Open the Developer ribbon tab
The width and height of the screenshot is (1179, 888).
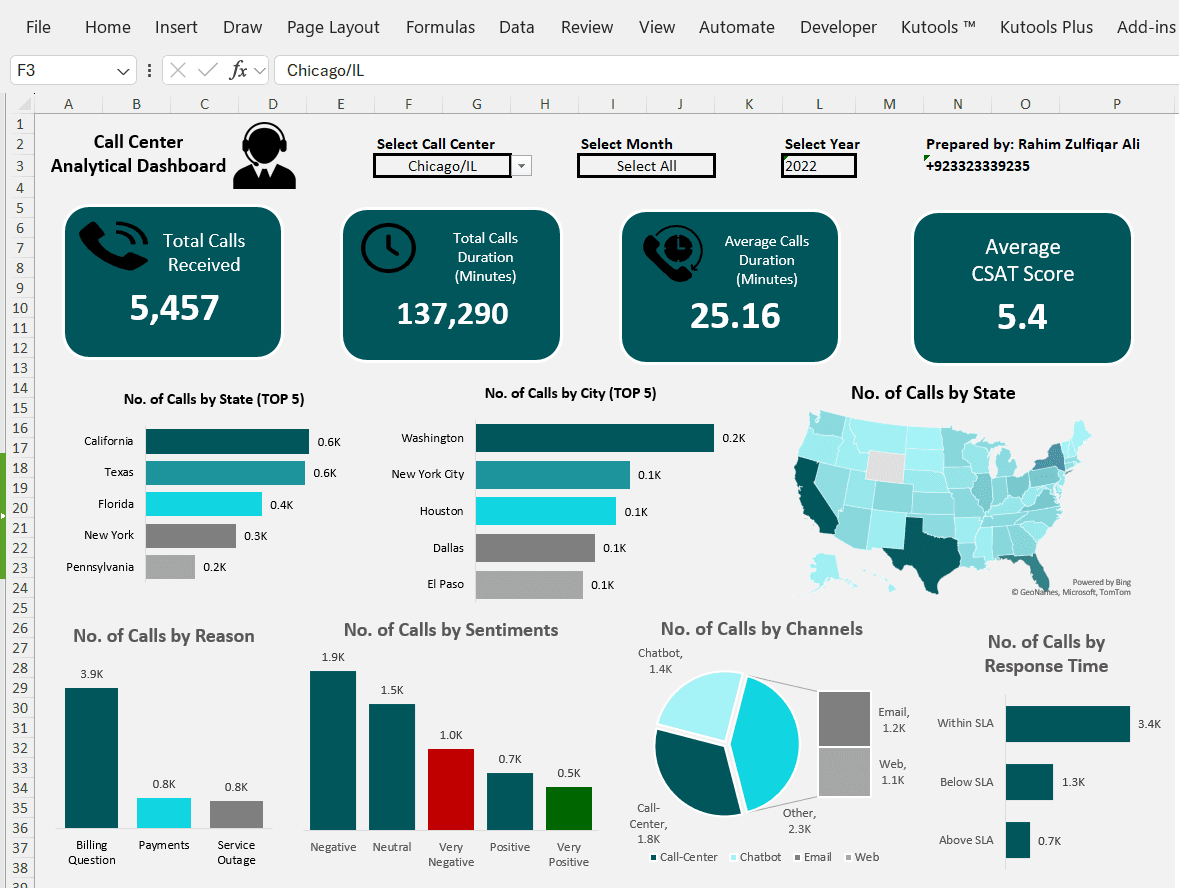[x=838, y=27]
